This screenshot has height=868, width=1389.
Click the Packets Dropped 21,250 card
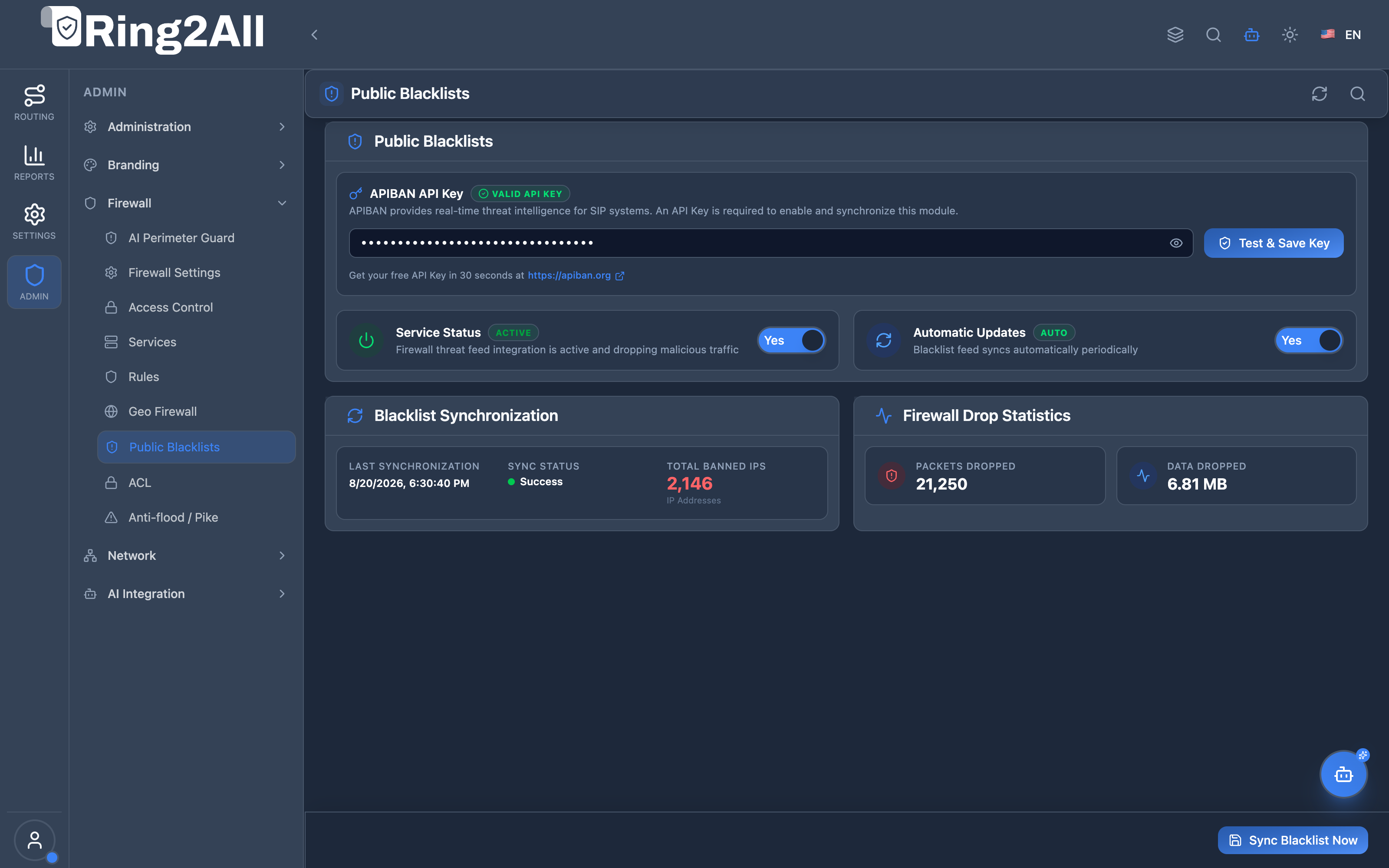(x=985, y=476)
